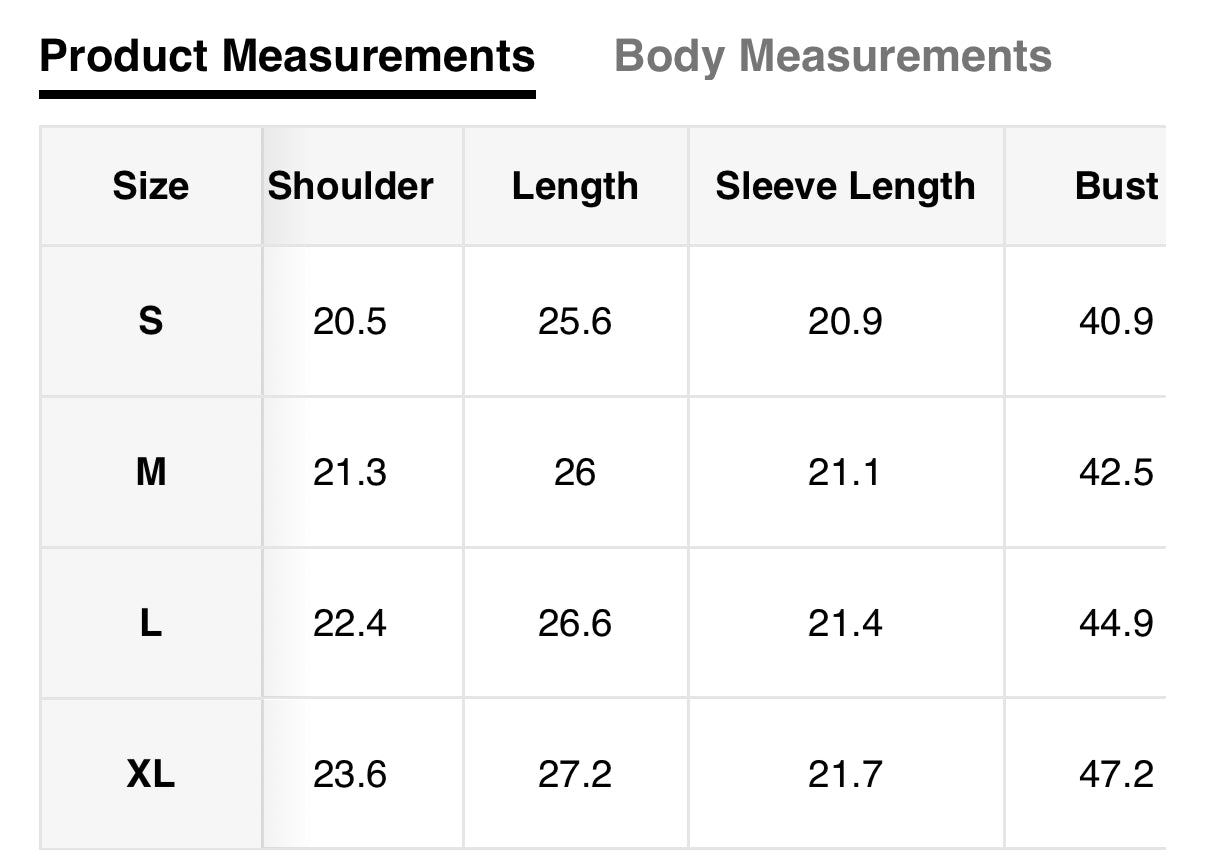The width and height of the screenshot is (1206, 854).
Task: Select the Length column header
Action: tap(575, 186)
